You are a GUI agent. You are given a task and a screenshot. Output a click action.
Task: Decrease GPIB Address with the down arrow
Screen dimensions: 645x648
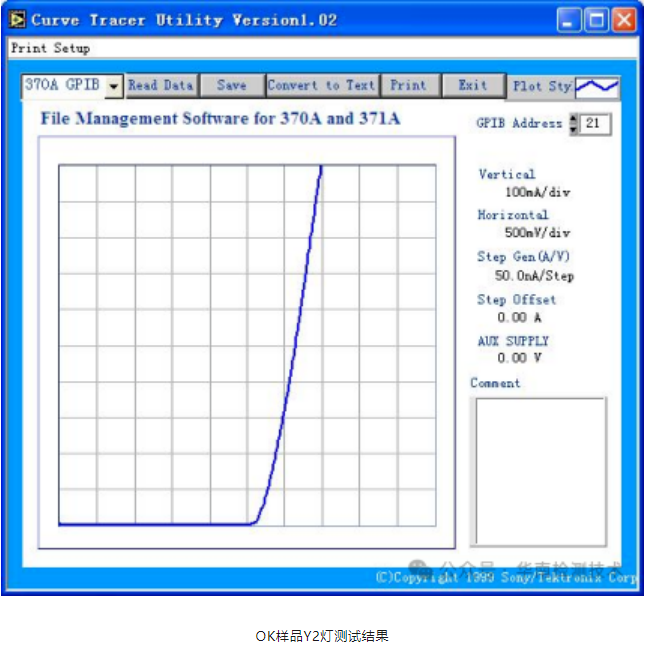(x=573, y=129)
